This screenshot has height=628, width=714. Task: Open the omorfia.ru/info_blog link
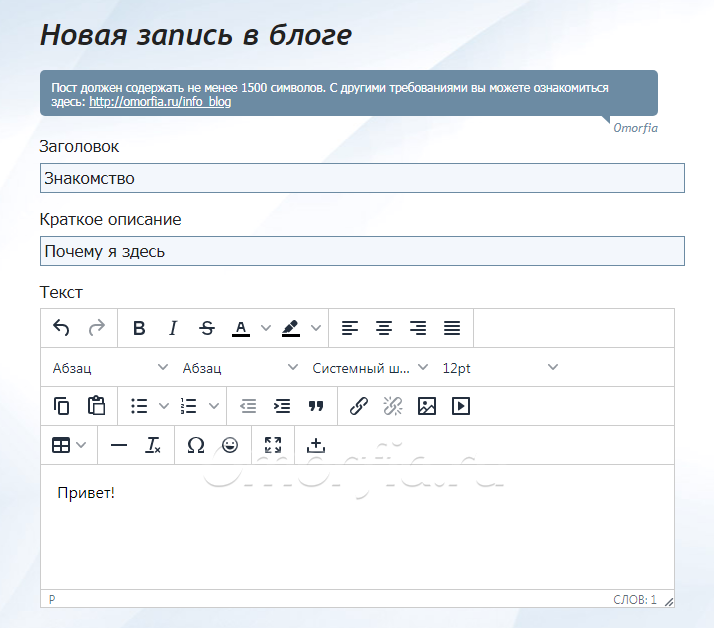click(160, 102)
